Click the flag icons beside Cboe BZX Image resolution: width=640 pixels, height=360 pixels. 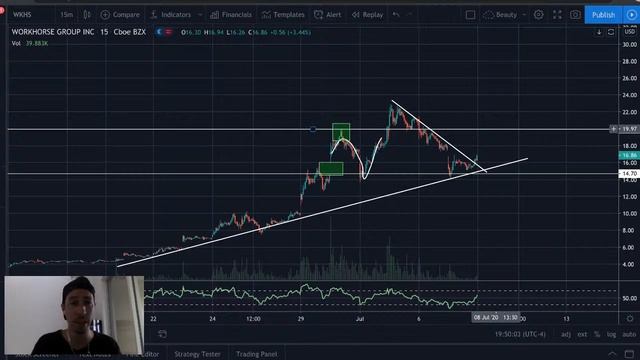click(x=164, y=32)
